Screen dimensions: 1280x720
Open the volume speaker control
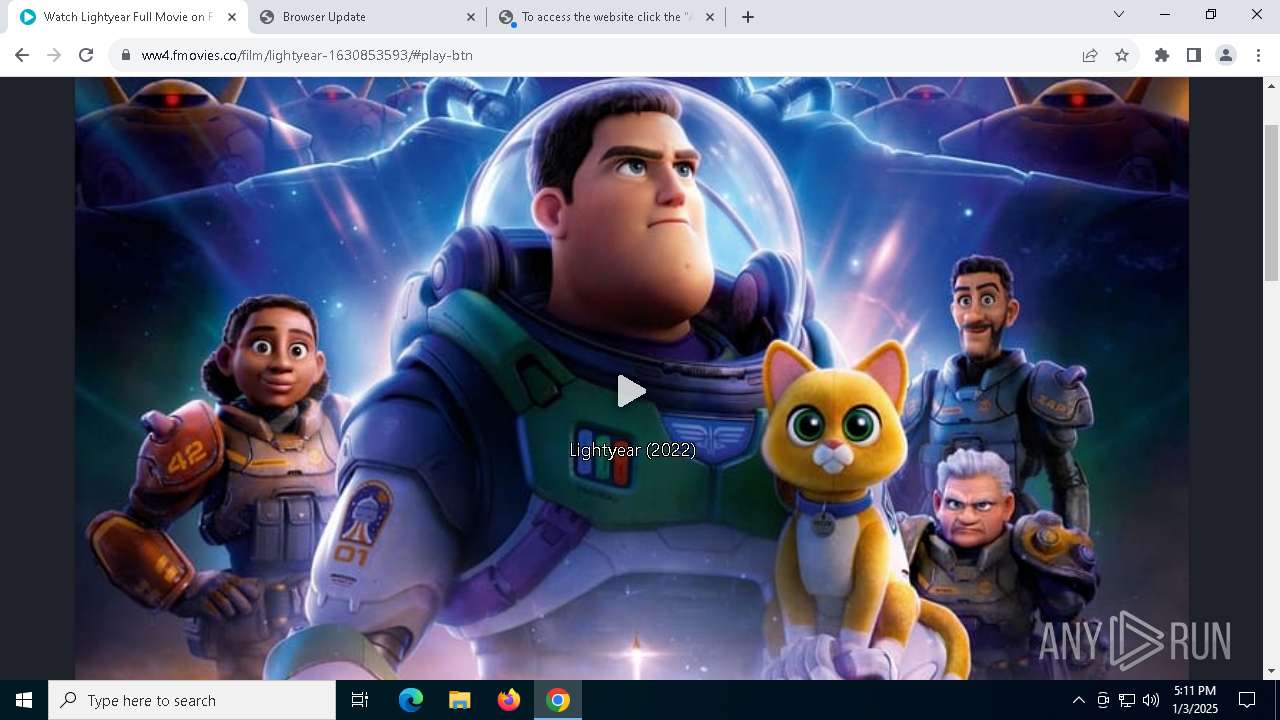coord(1151,700)
